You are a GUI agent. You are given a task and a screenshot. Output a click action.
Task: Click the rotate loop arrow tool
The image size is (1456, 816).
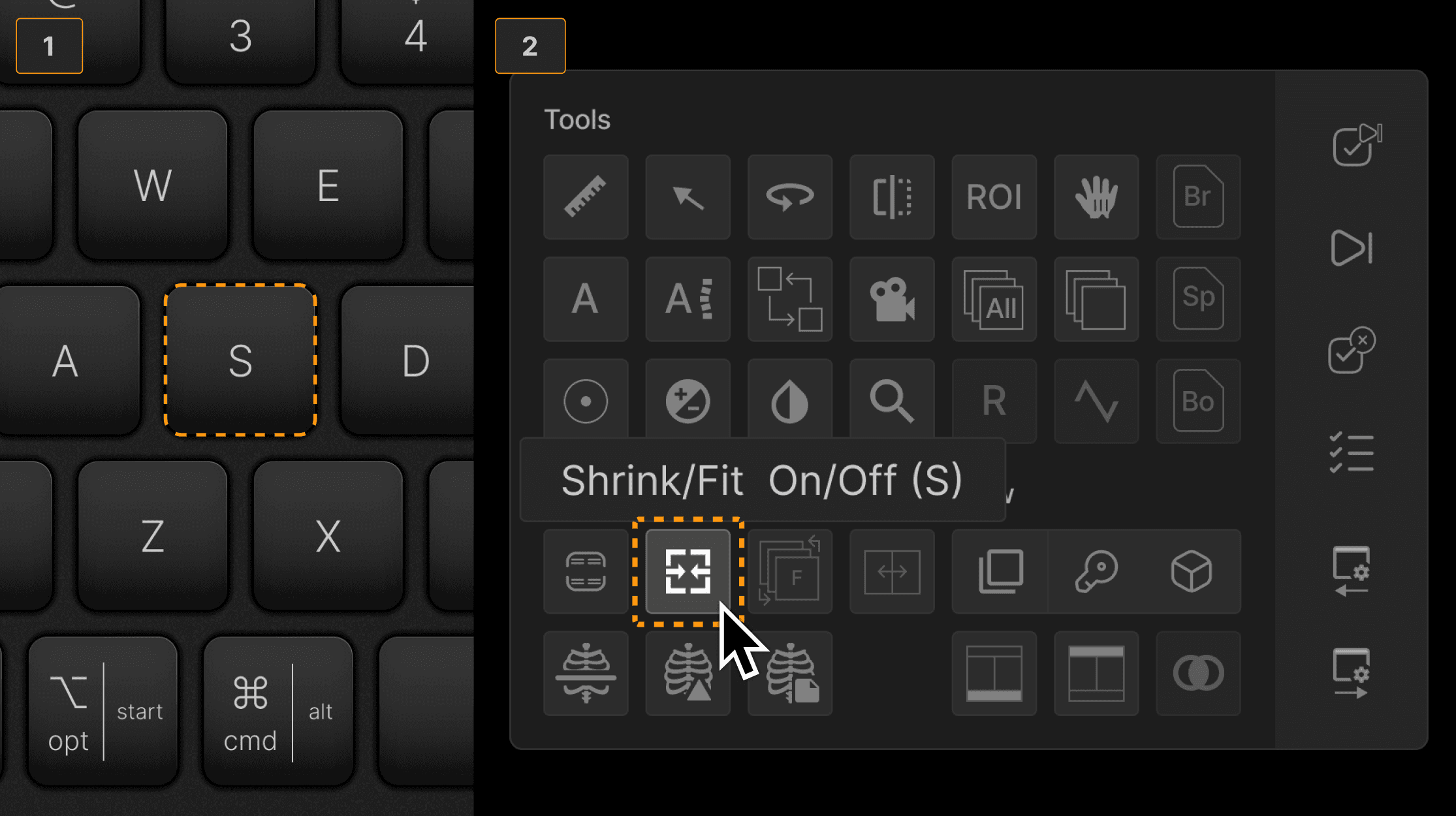tap(790, 196)
